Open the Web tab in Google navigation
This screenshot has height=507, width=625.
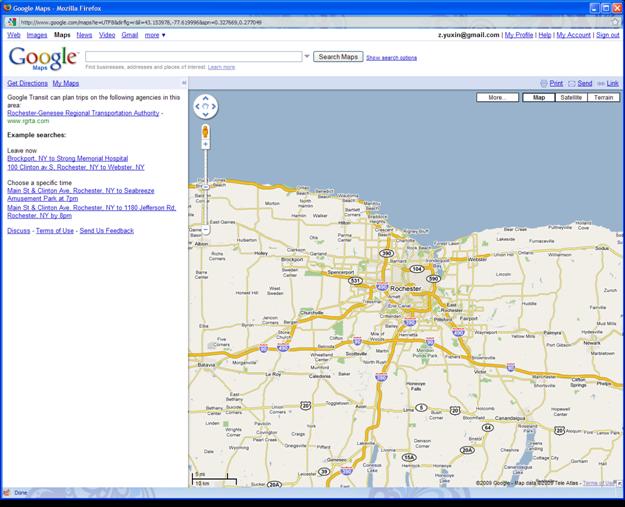pyautogui.click(x=14, y=35)
